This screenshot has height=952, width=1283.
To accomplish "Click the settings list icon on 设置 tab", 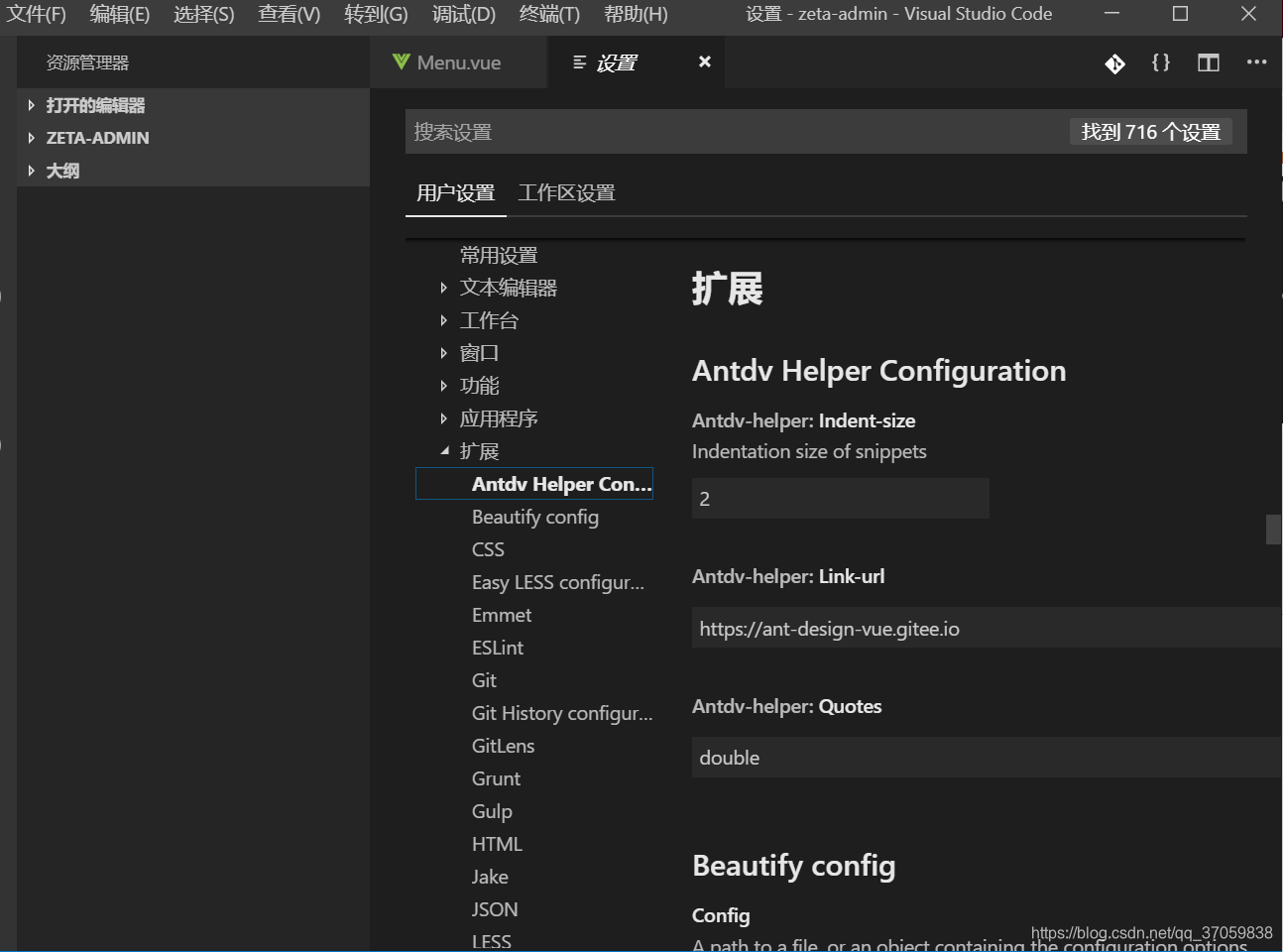I will pos(580,62).
